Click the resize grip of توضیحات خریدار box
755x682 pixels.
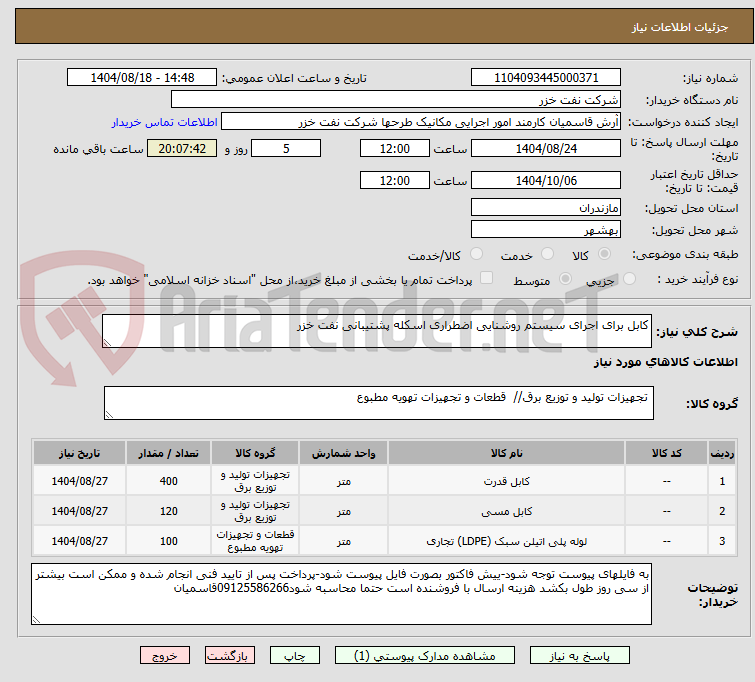37,619
